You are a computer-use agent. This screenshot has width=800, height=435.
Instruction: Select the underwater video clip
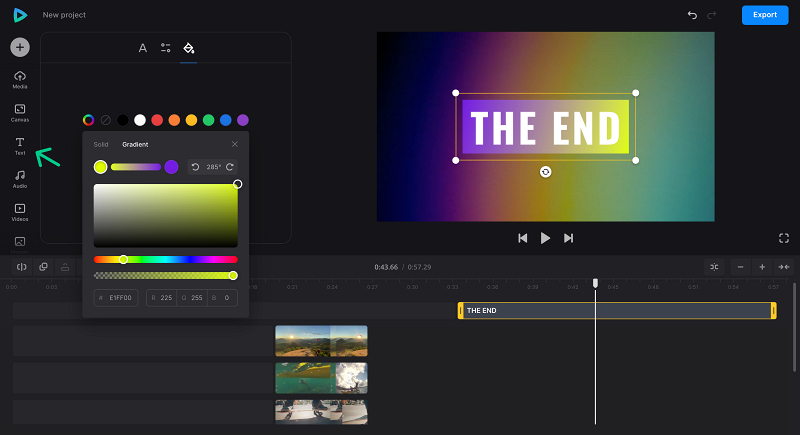[321, 378]
